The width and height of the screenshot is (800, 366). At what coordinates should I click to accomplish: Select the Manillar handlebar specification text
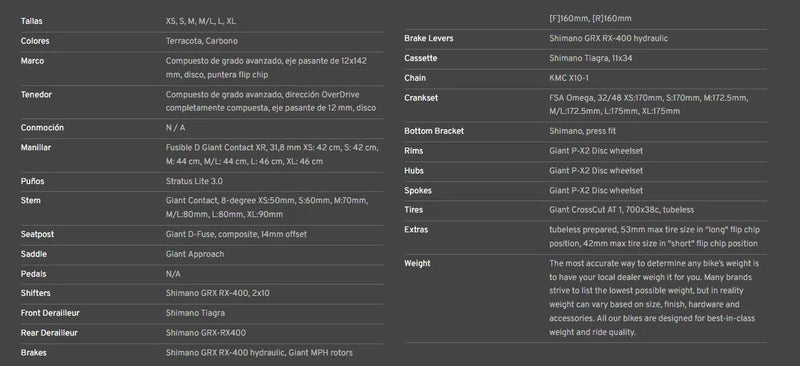[x=272, y=155]
